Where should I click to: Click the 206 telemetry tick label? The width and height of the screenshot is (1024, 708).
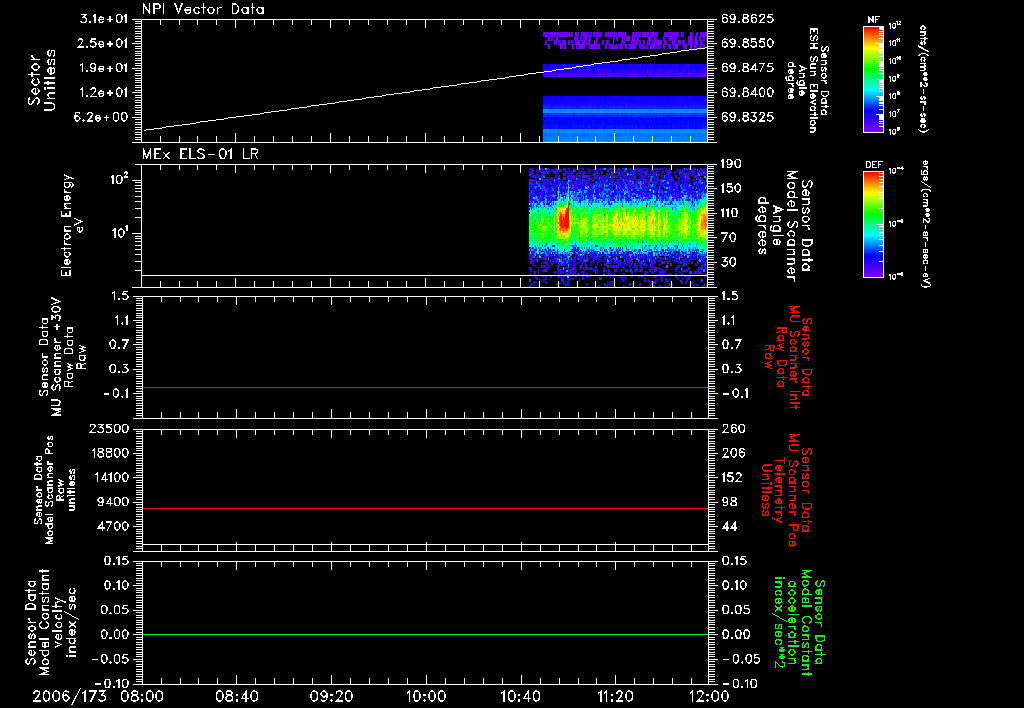[732, 453]
